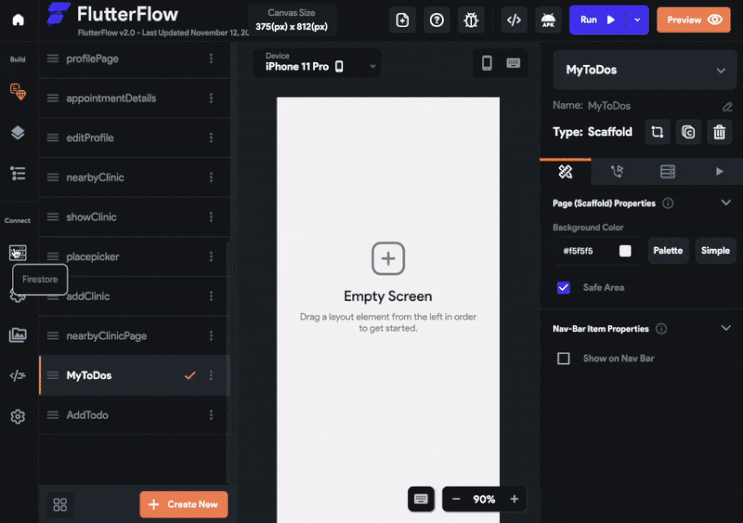Toggle keyboard icon beside zoom control
Screen dimensions: 743x523
(x=421, y=499)
